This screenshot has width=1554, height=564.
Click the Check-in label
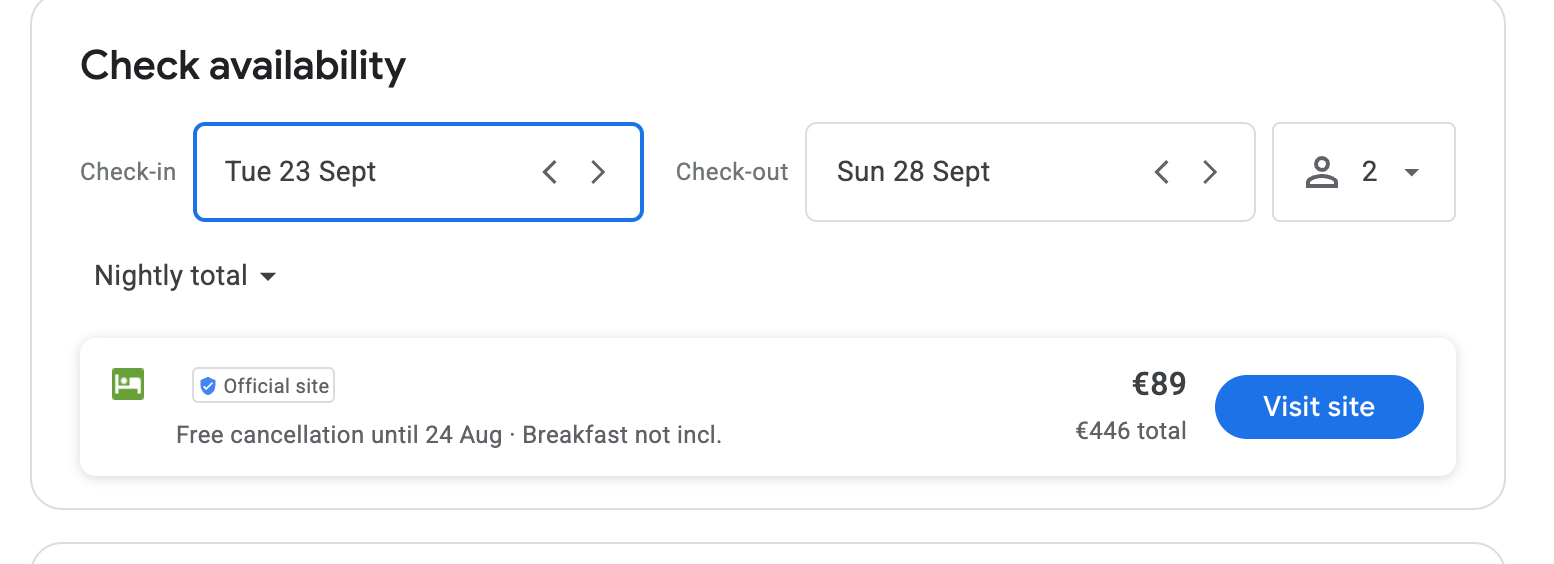128,172
